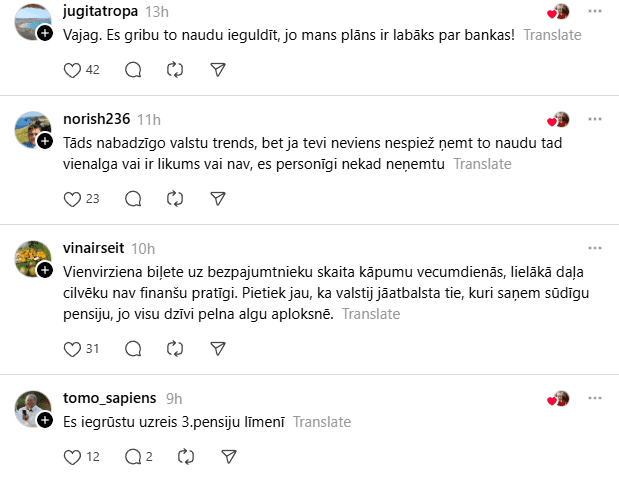Open vinairseit's profile from username

(x=95, y=248)
